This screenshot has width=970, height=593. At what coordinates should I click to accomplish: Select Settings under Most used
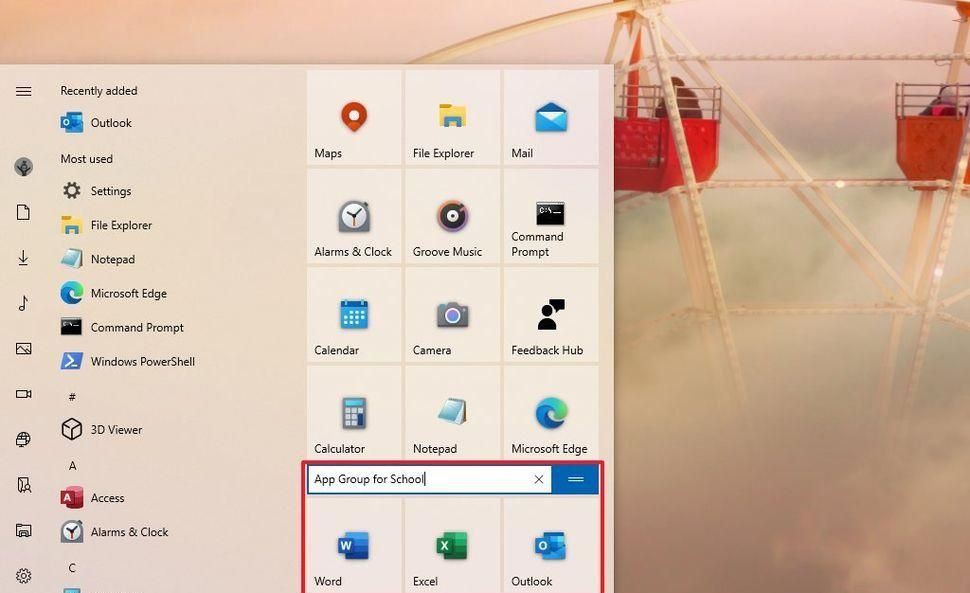pos(110,190)
